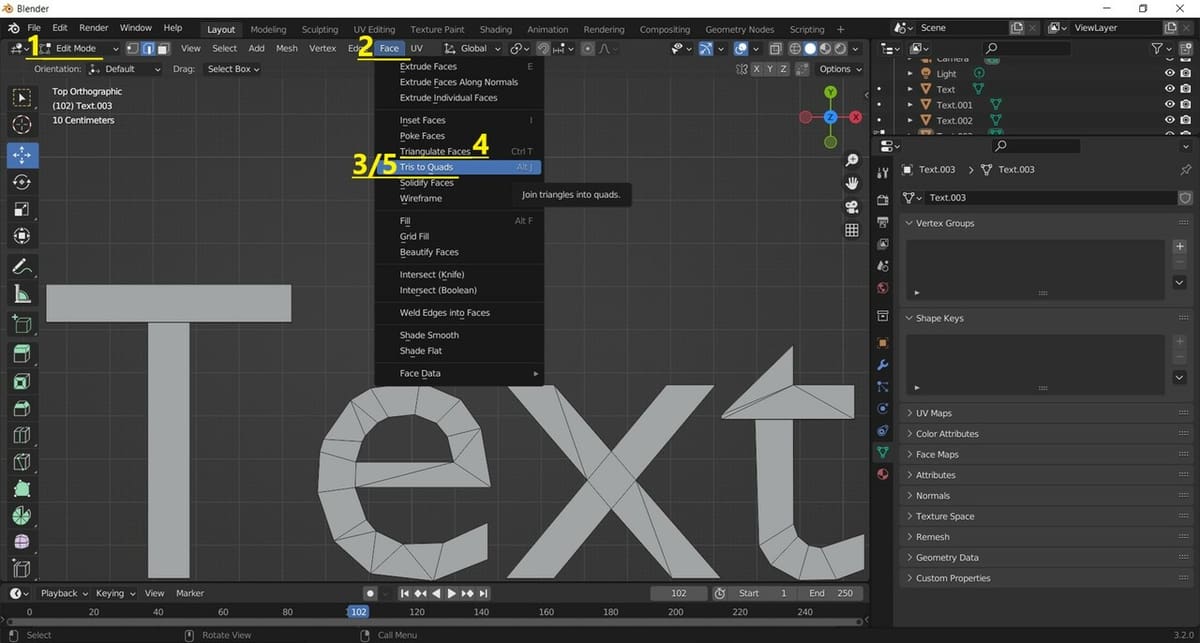Click the outliner search field
Image resolution: width=1200 pixels, height=643 pixels.
pyautogui.click(x=1025, y=48)
